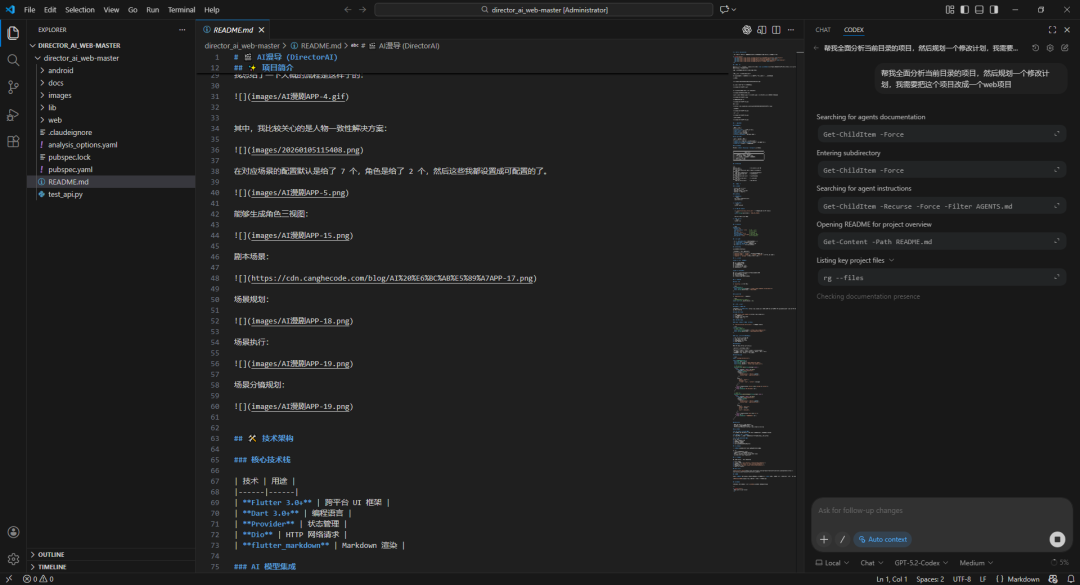This screenshot has width=1080, height=585.
Task: Open the GPT-5.2-Codex model dropdown
Action: point(921,563)
